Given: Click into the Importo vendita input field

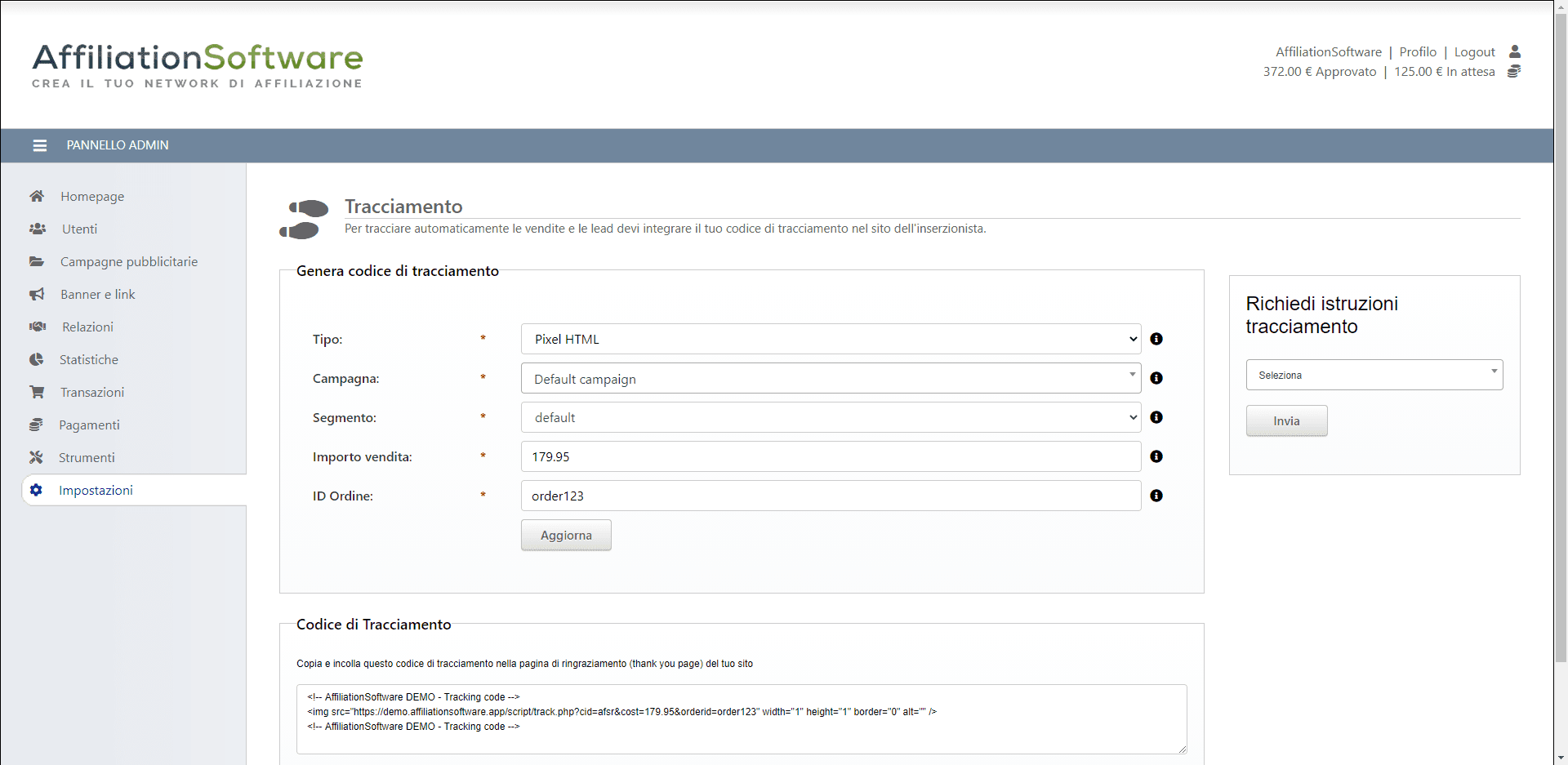Looking at the screenshot, I should (x=831, y=456).
